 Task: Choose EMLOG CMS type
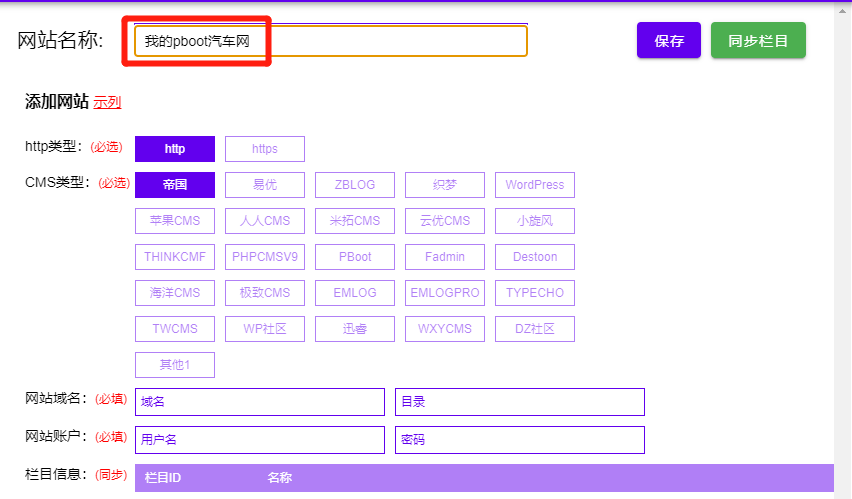tap(355, 293)
